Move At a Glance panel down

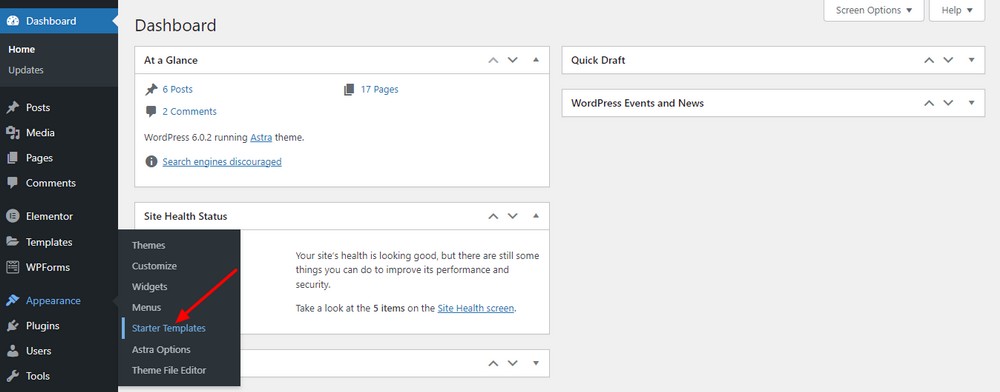(x=513, y=61)
